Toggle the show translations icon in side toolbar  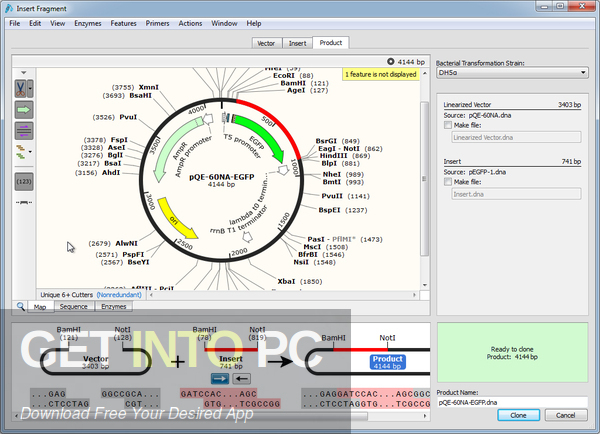point(21,152)
